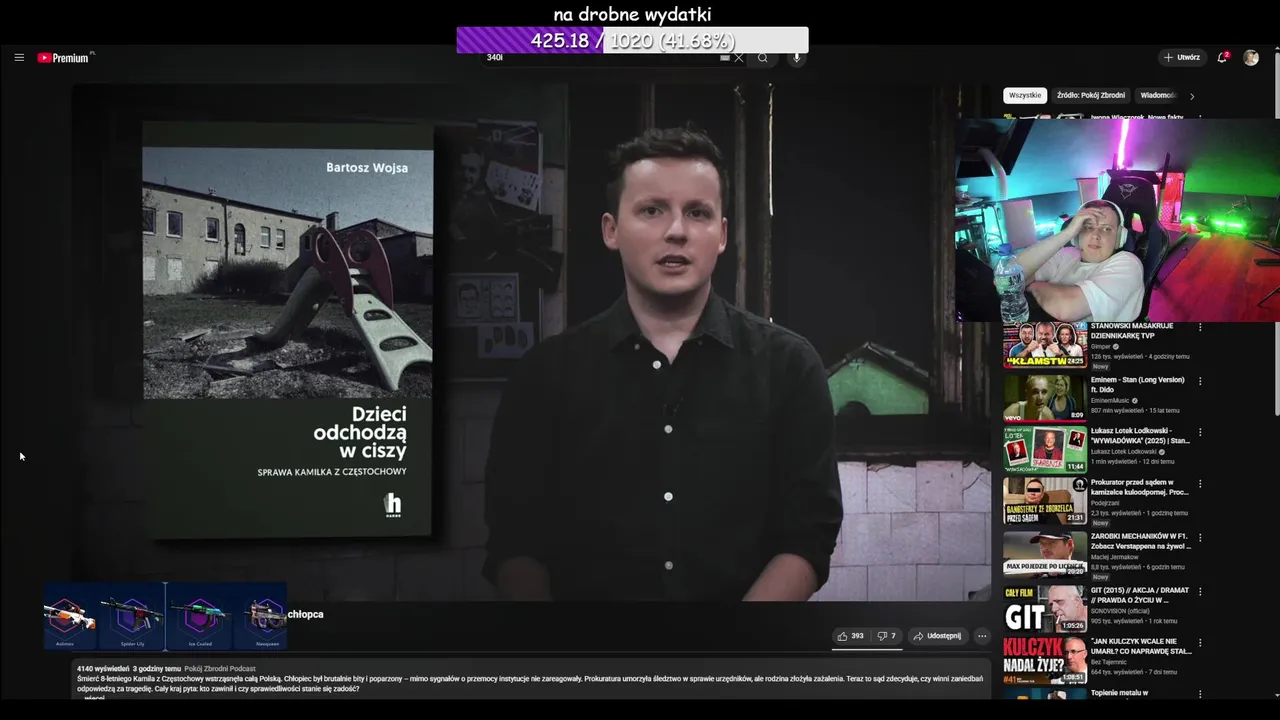Open options menu for ZAROBKI MECHANIKÓW video
Viewport: 1280px width, 720px height.
pos(1200,538)
